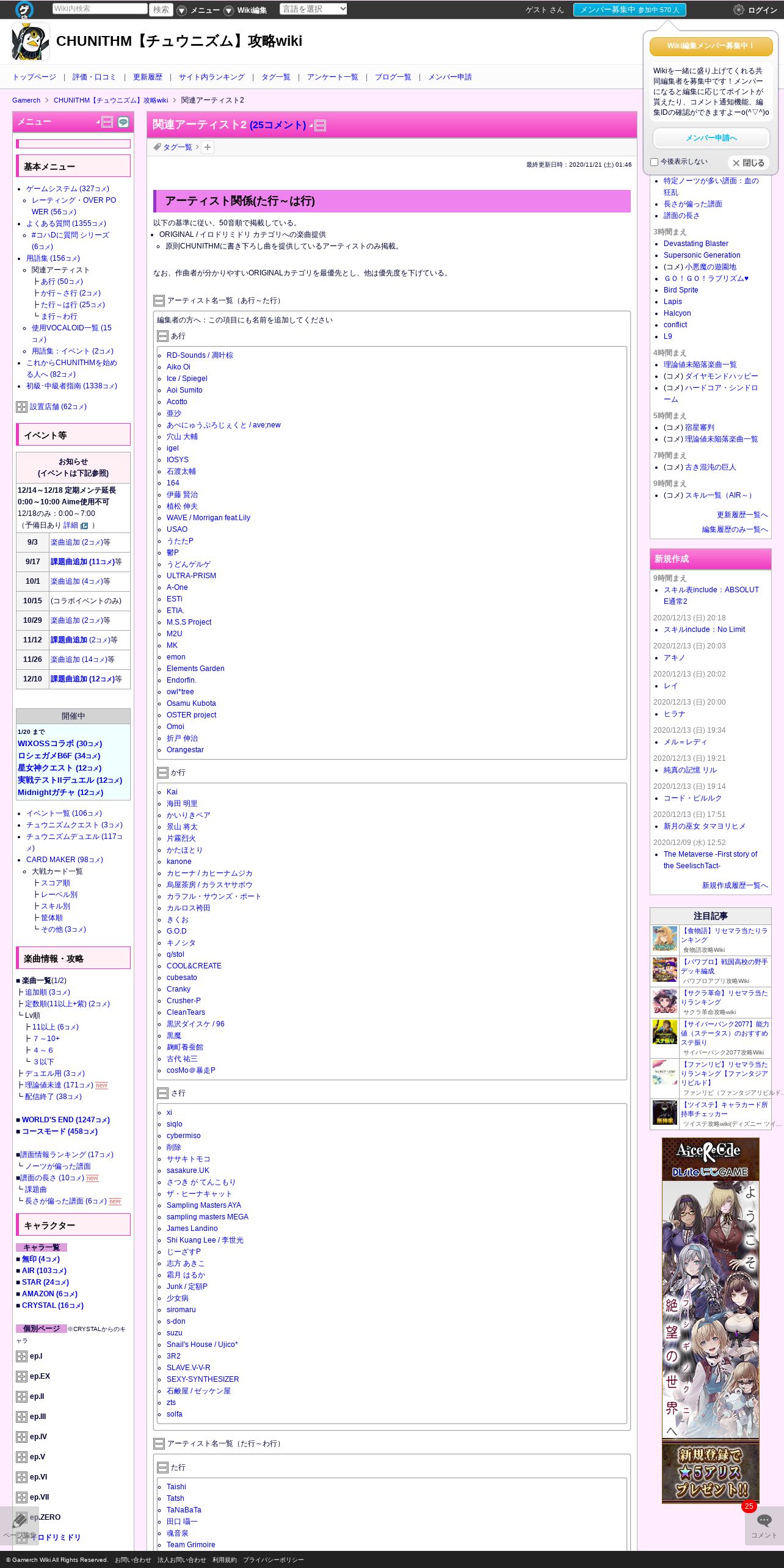Open the RD-Sounds / 凋叶棕 artist link
The width and height of the screenshot is (784, 1568).
point(200,355)
